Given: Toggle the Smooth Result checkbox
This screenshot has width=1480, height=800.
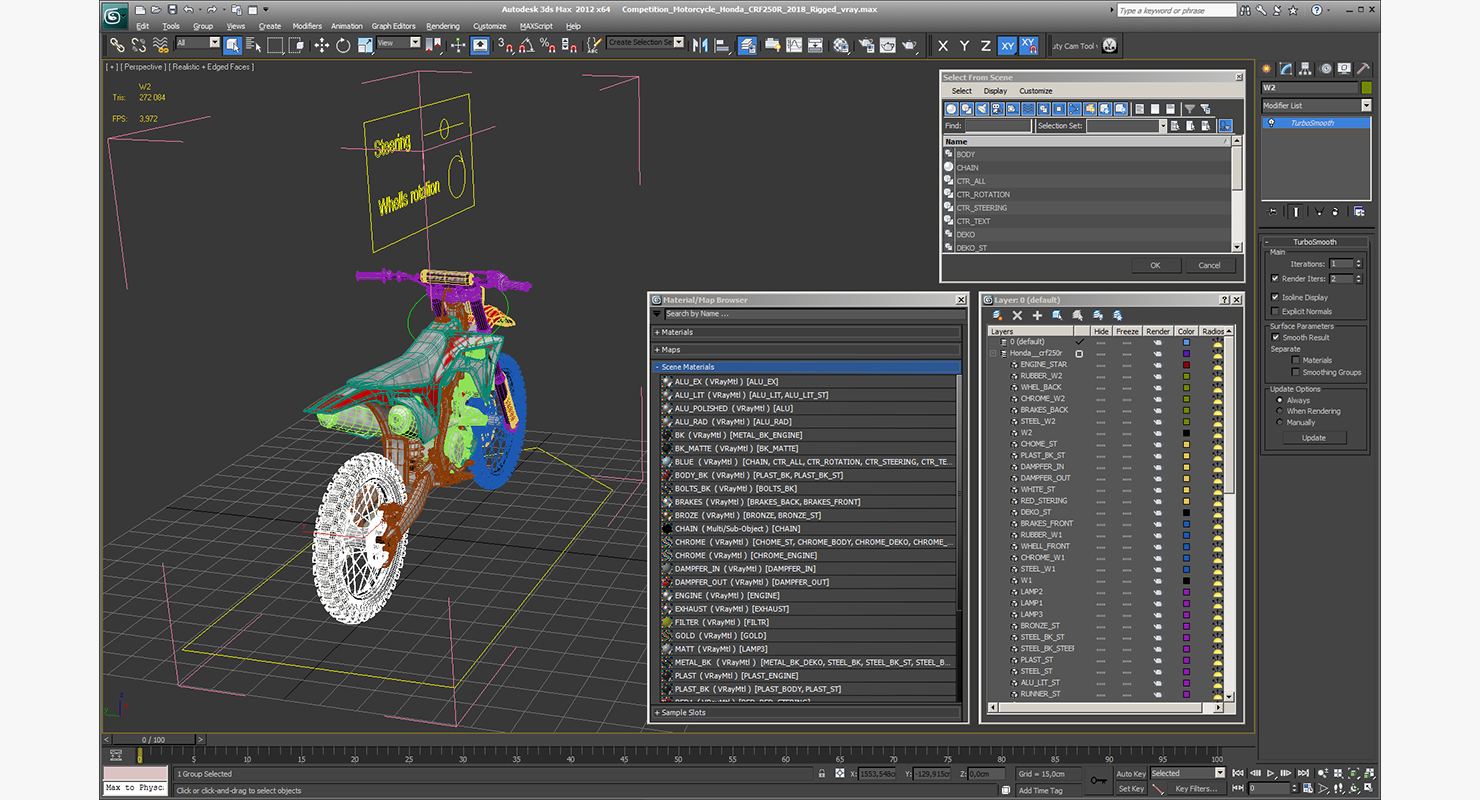Looking at the screenshot, I should [x=1274, y=337].
